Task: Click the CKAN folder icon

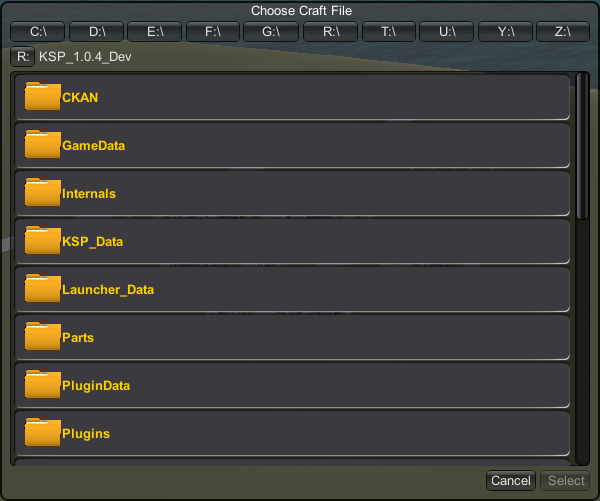Action: (x=42, y=96)
